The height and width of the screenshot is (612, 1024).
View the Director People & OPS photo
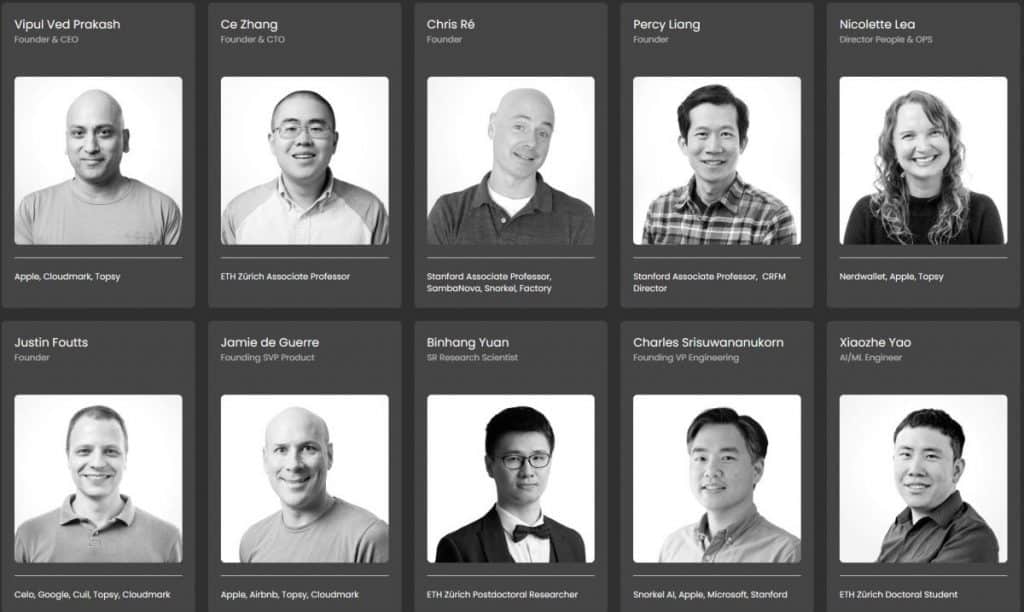coord(923,161)
